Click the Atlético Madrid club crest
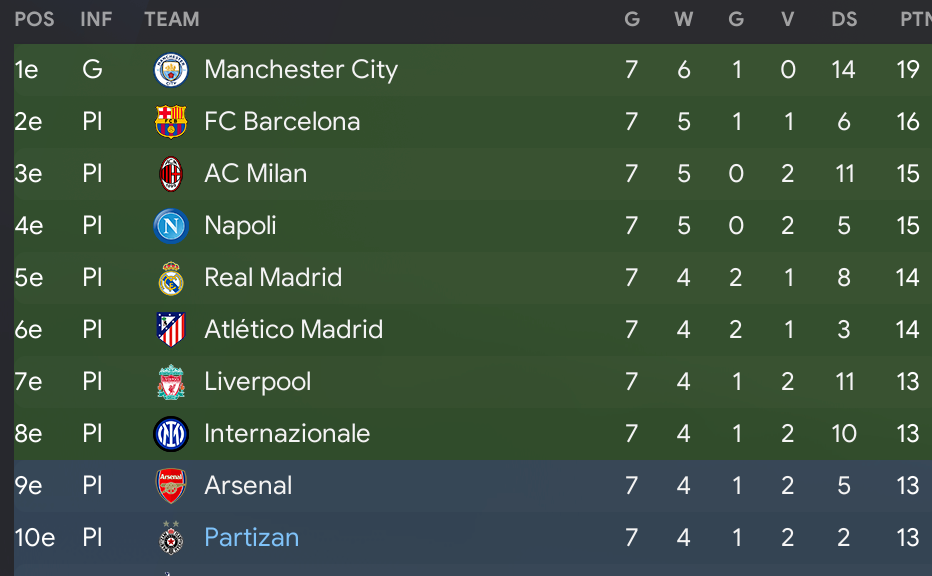Viewport: 932px width, 576px height. point(171,330)
